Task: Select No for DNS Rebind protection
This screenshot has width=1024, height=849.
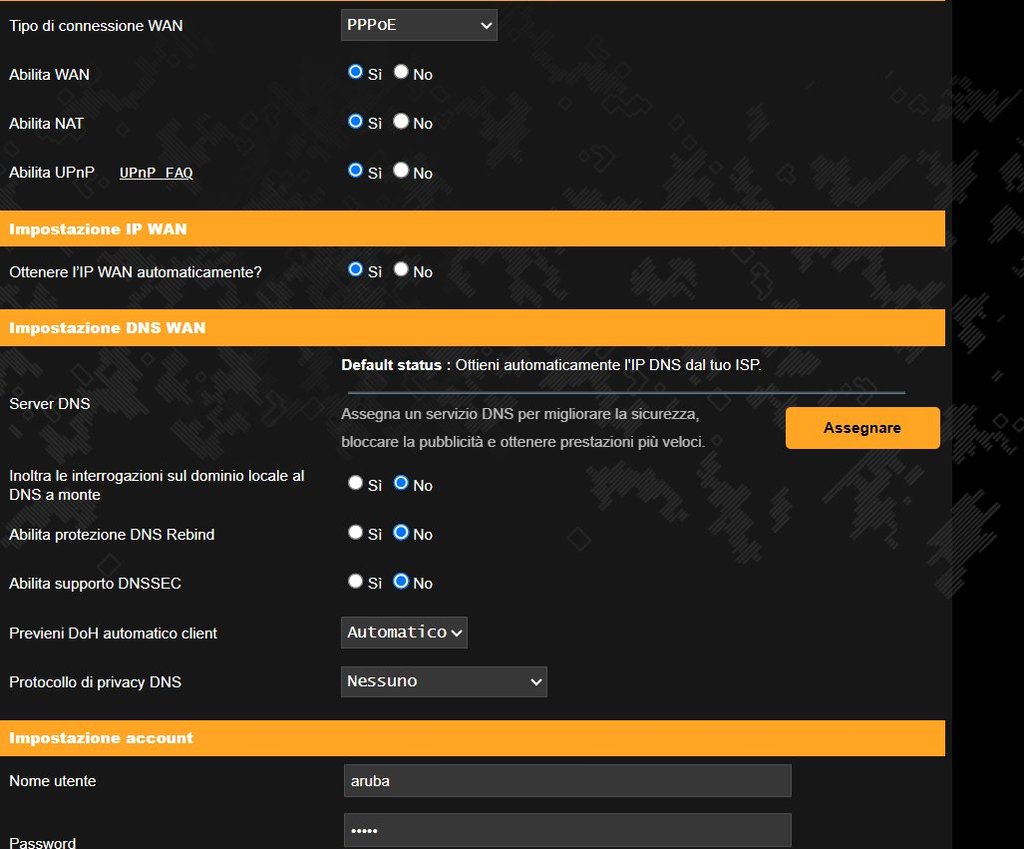Action: click(x=401, y=532)
